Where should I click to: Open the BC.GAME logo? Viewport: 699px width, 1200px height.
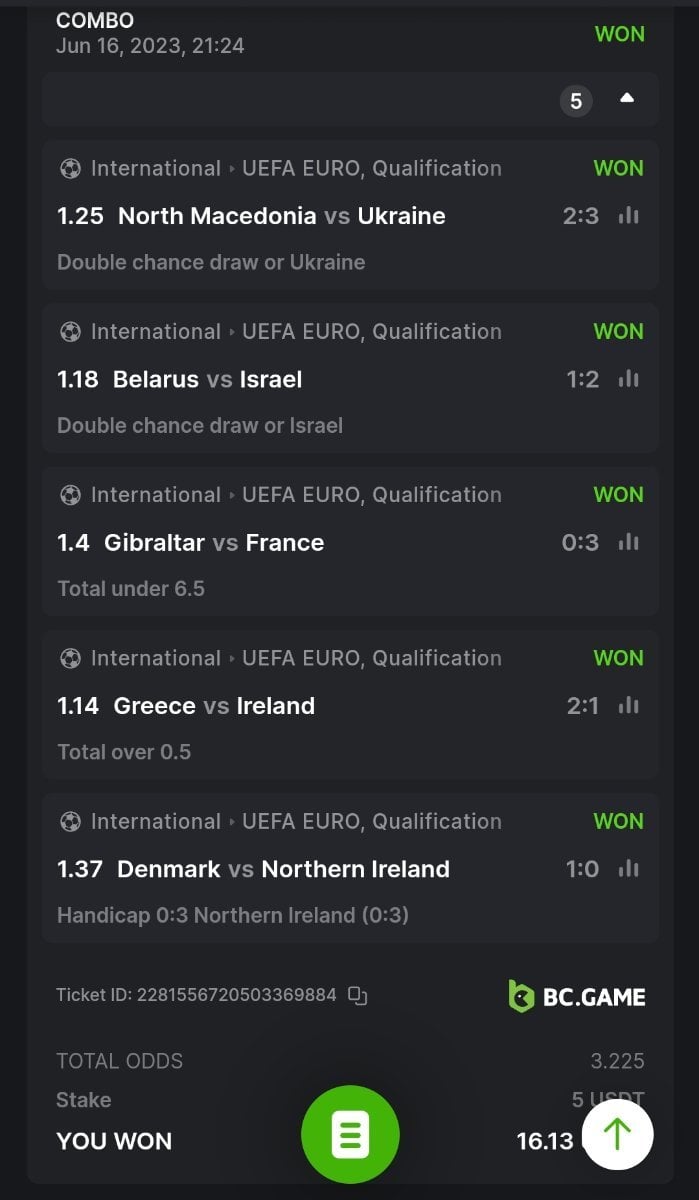(577, 996)
